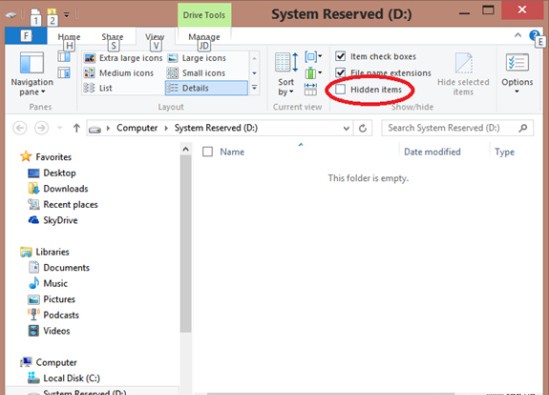Open the layout gallery with the More arrow
Image resolution: width=549 pixels, height=395 pixels.
tap(255, 88)
